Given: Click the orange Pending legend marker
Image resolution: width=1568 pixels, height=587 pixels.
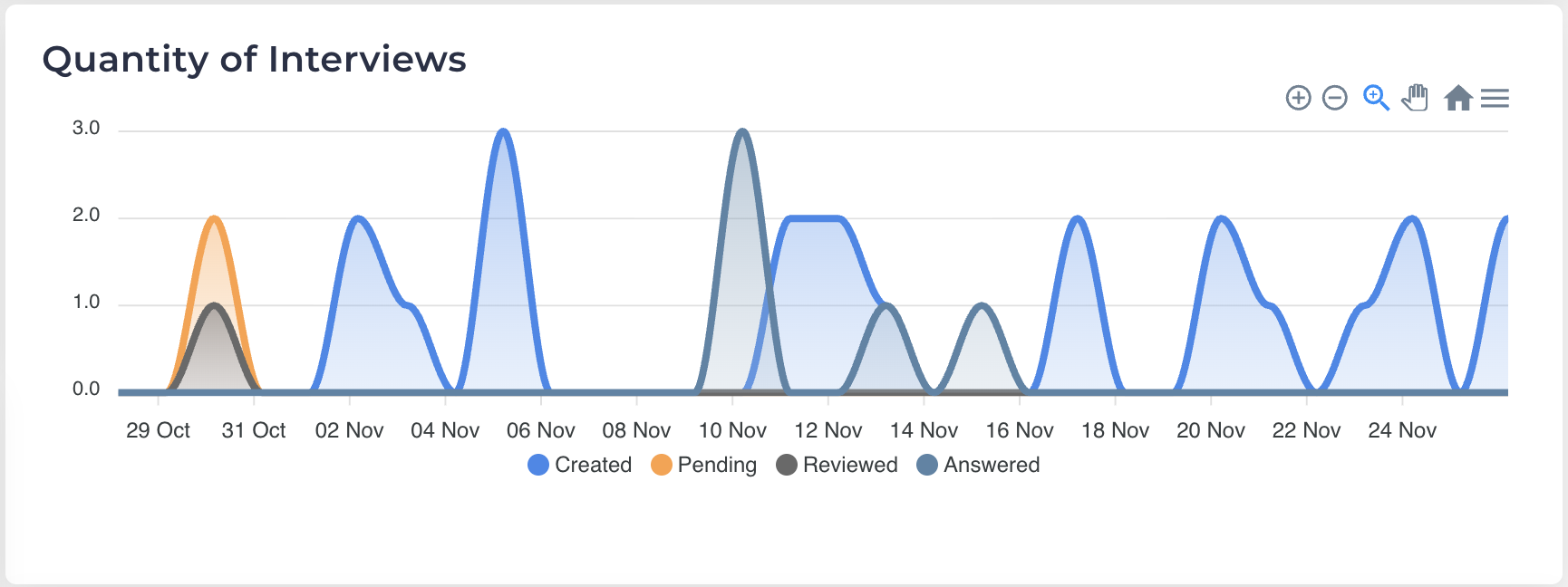Looking at the screenshot, I should 662,465.
